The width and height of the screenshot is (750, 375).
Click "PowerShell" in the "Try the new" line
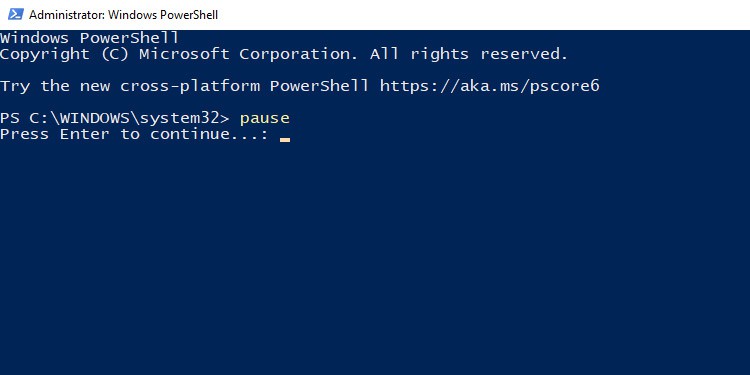tap(320, 86)
